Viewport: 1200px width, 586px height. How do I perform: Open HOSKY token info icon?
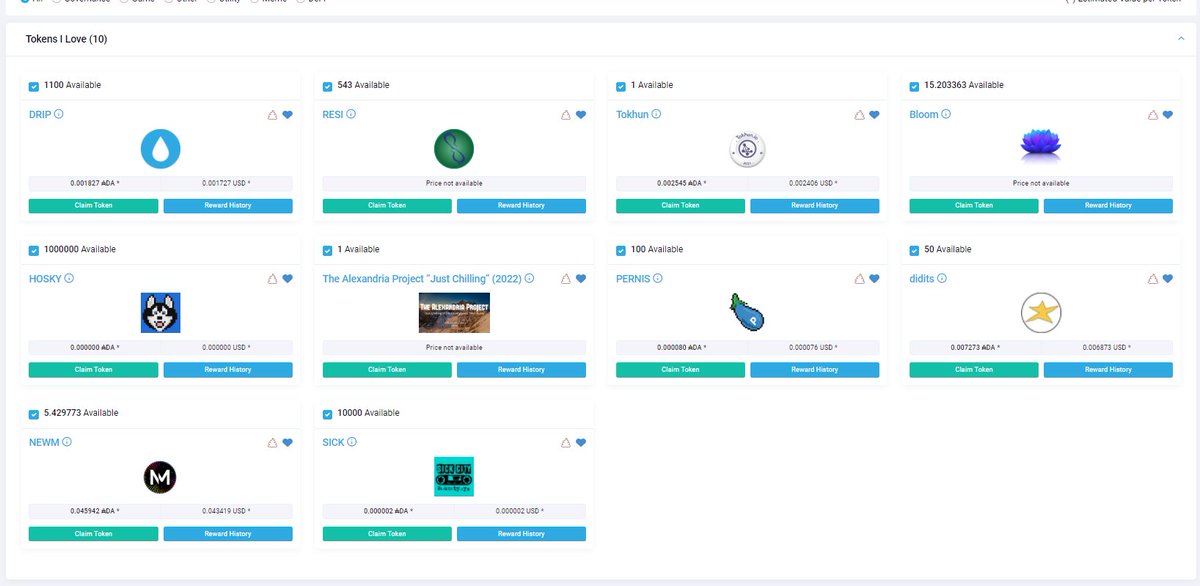[69, 279]
